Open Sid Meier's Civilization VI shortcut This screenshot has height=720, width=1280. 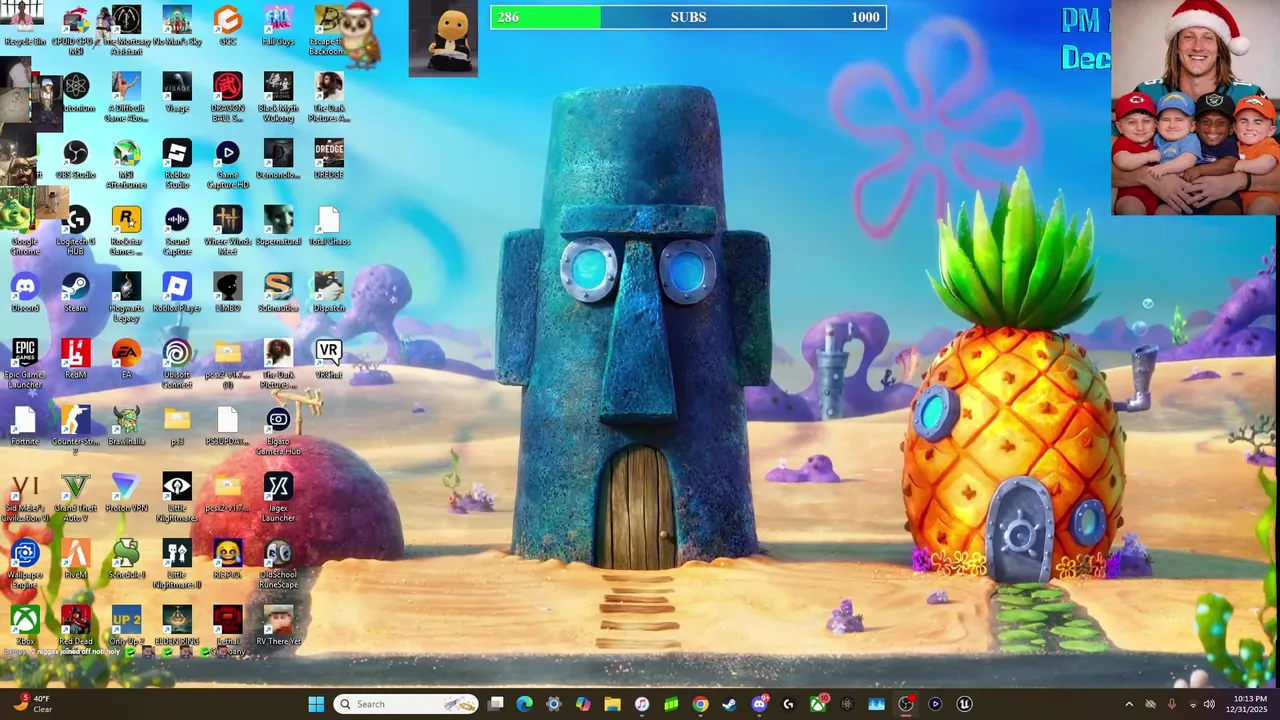pos(25,498)
